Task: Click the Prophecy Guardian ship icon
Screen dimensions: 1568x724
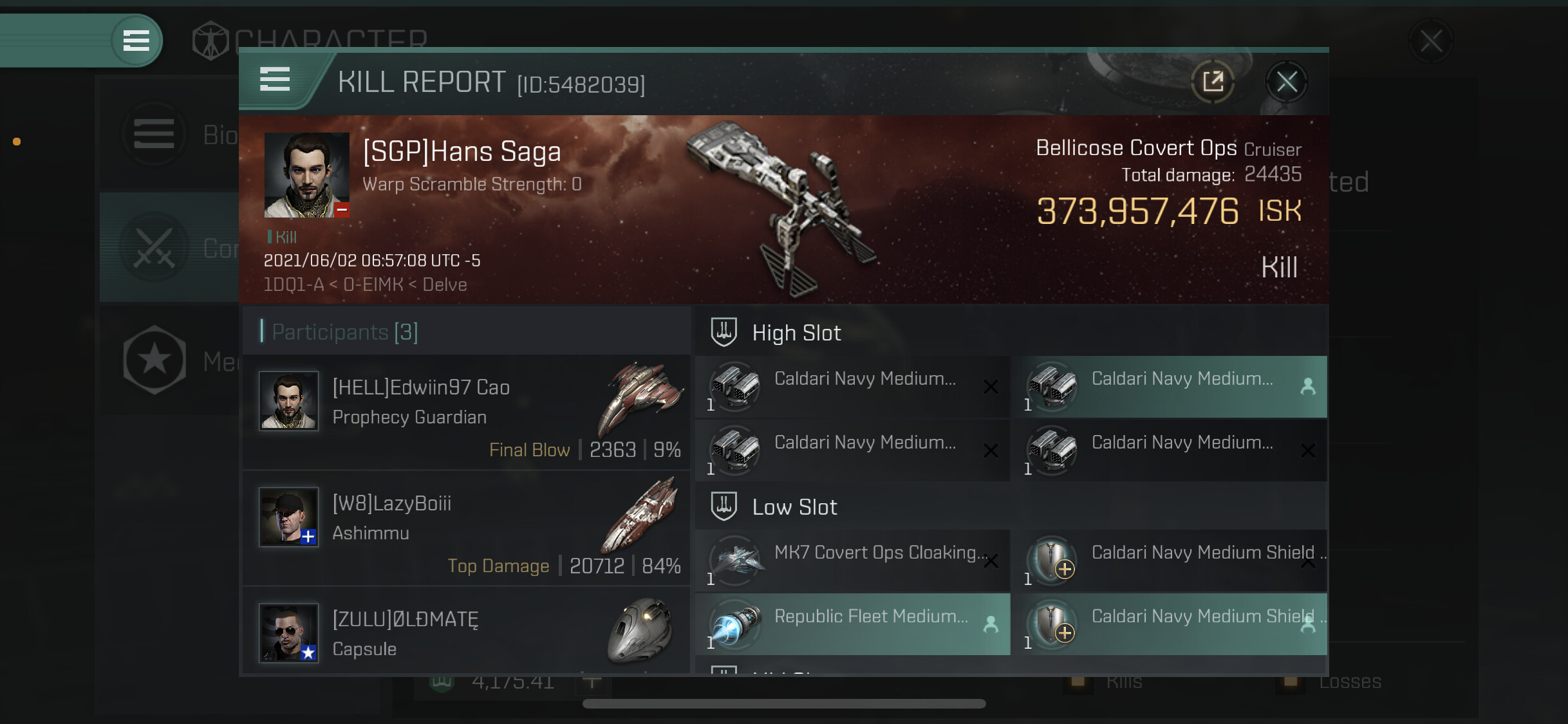Action: click(641, 397)
